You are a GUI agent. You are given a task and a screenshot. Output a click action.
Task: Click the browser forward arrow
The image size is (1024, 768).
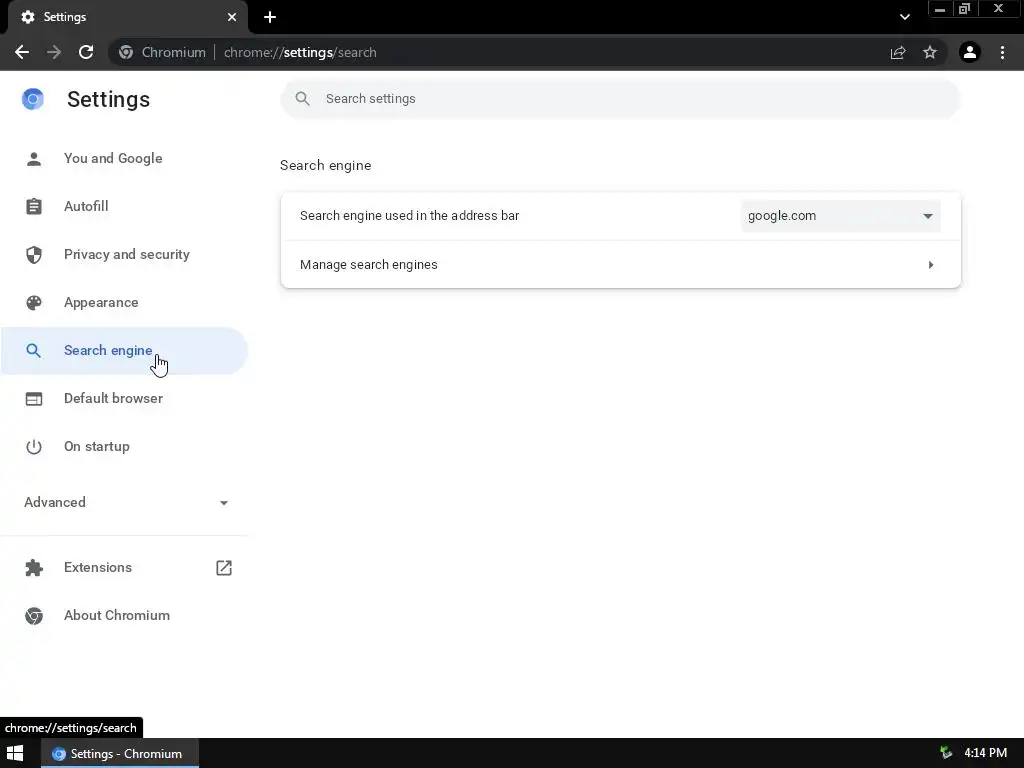[54, 52]
